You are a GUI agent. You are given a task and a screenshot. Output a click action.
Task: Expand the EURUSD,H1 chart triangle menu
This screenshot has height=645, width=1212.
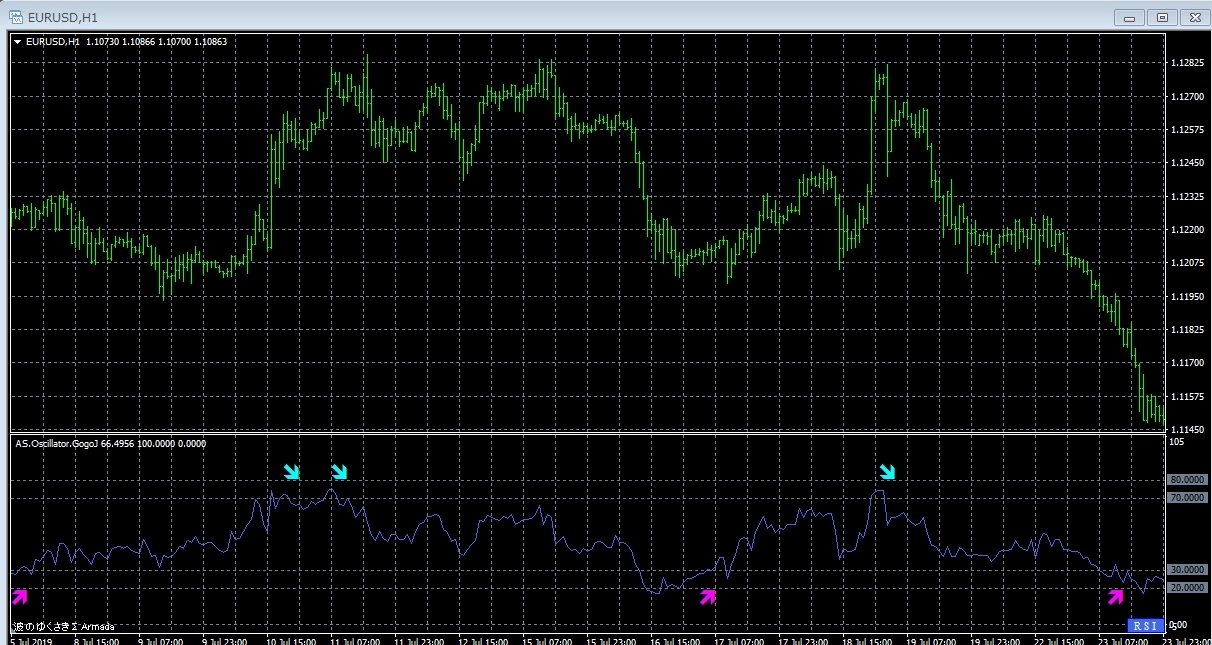click(17, 42)
